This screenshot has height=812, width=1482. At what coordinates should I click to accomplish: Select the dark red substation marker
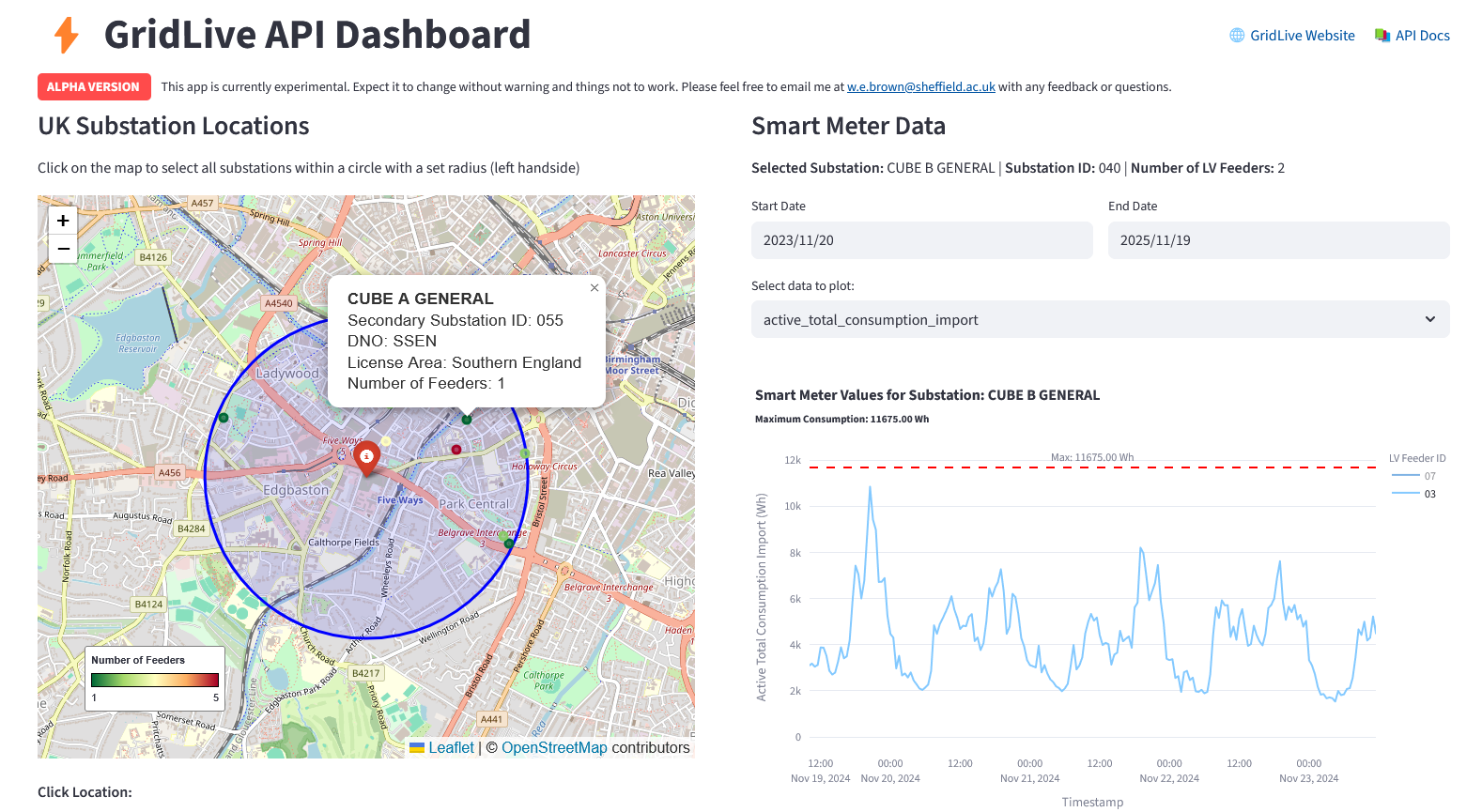coord(456,450)
